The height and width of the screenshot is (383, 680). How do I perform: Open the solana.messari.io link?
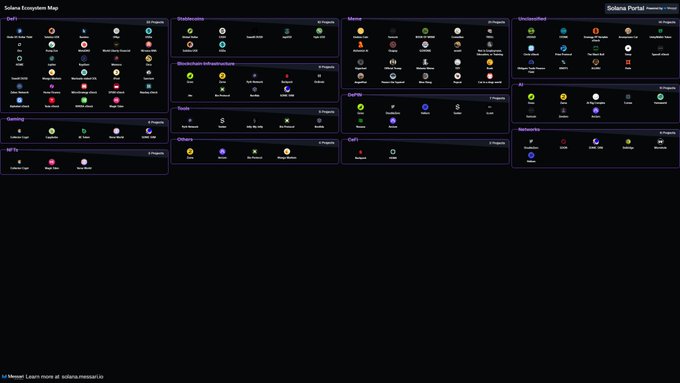[82, 376]
